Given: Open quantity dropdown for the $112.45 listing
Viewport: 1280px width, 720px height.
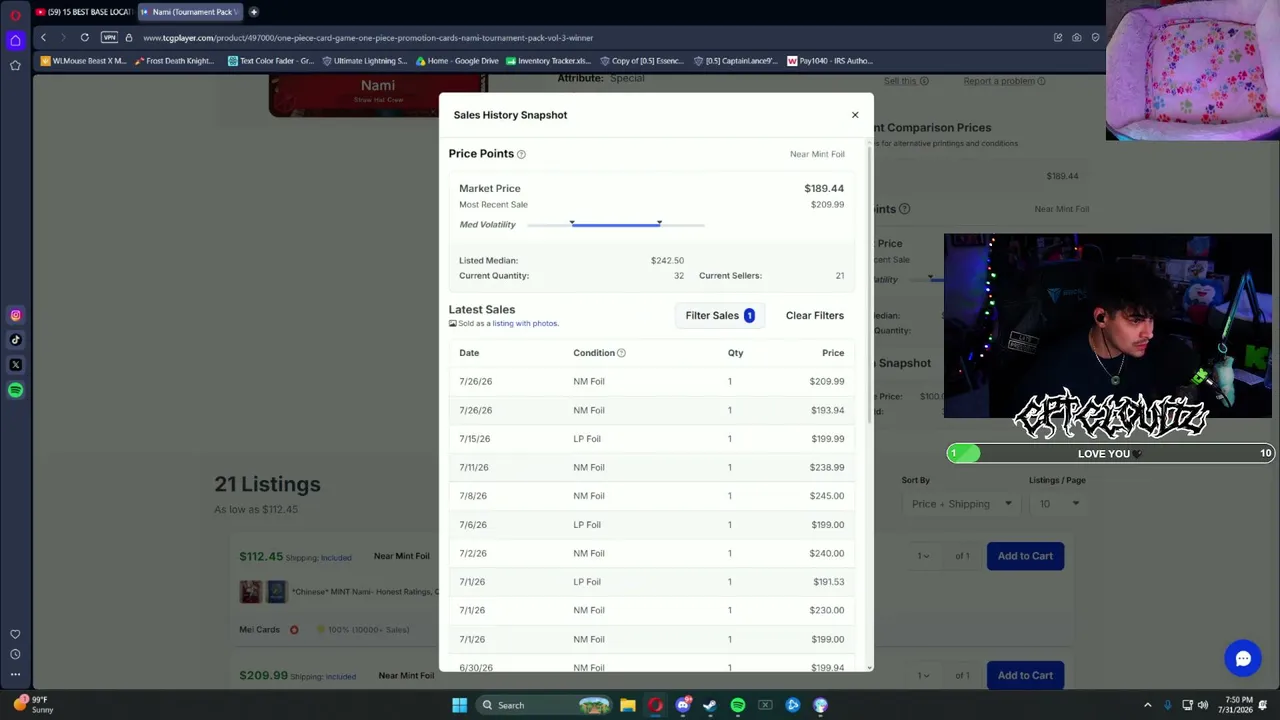Looking at the screenshot, I should pyautogui.click(x=924, y=556).
